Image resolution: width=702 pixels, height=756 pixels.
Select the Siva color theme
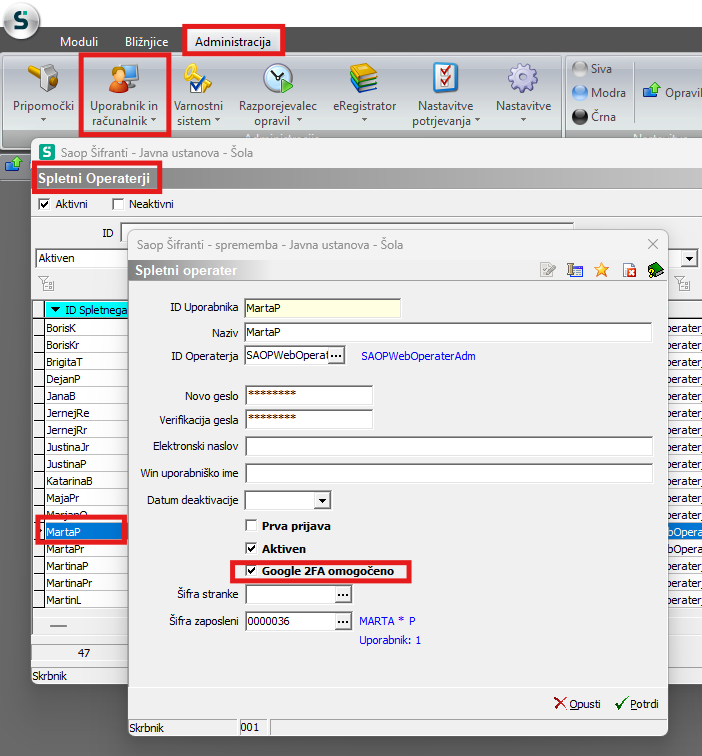[593, 69]
